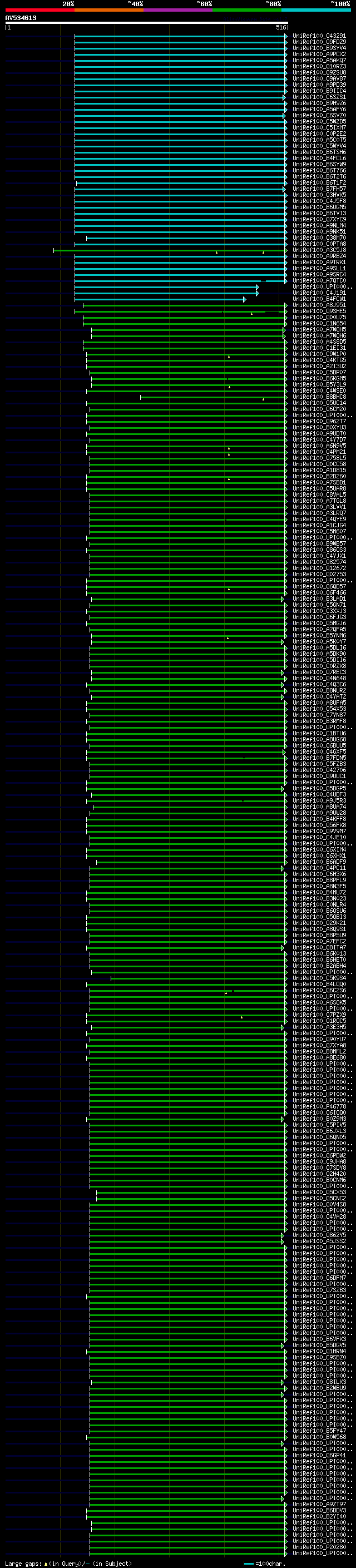This screenshot has height=1568, width=356.
Task: Click the green ~80% identity legend bar
Action: [247, 10]
